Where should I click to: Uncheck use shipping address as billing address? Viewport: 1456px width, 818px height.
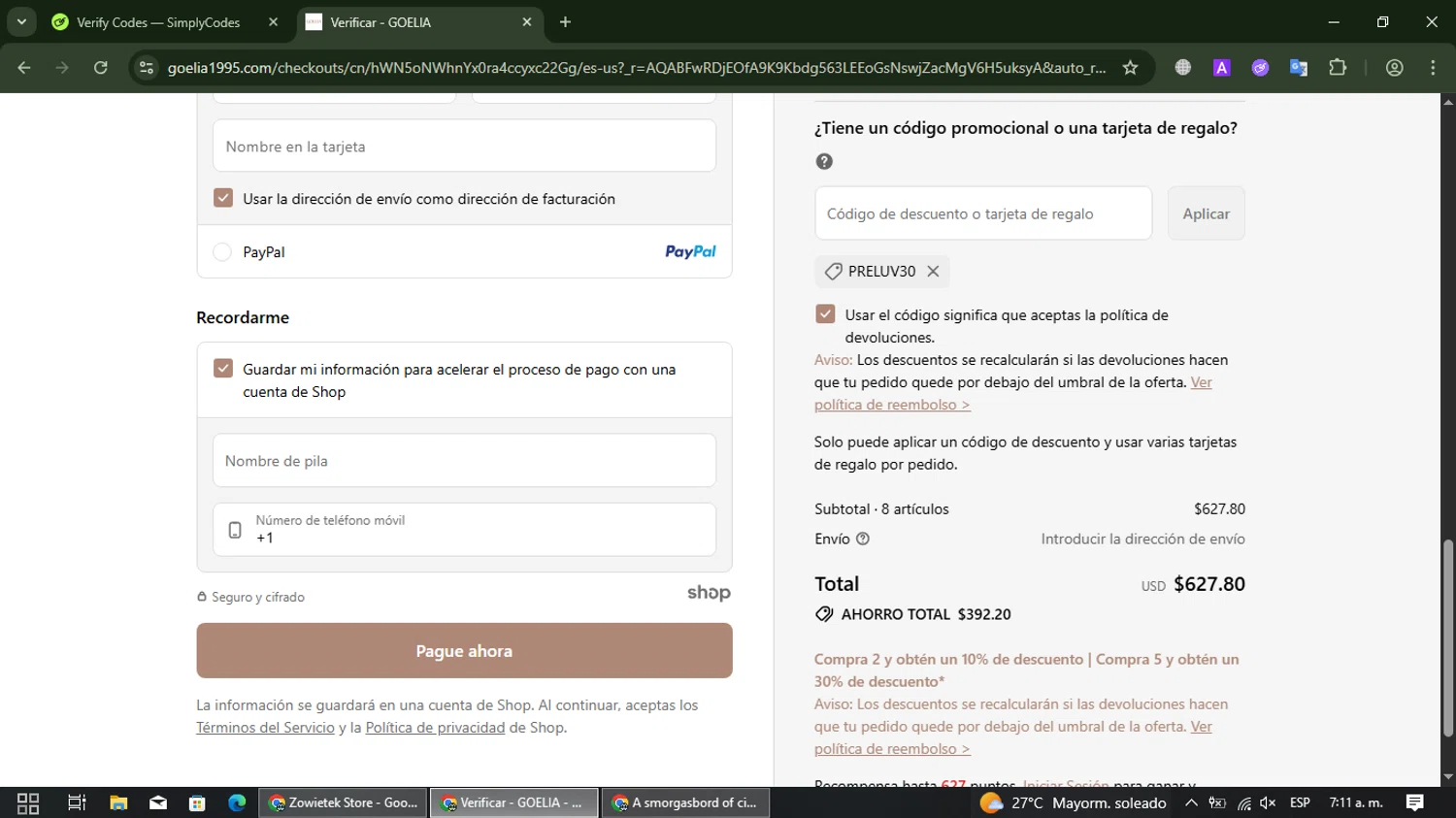pos(223,198)
